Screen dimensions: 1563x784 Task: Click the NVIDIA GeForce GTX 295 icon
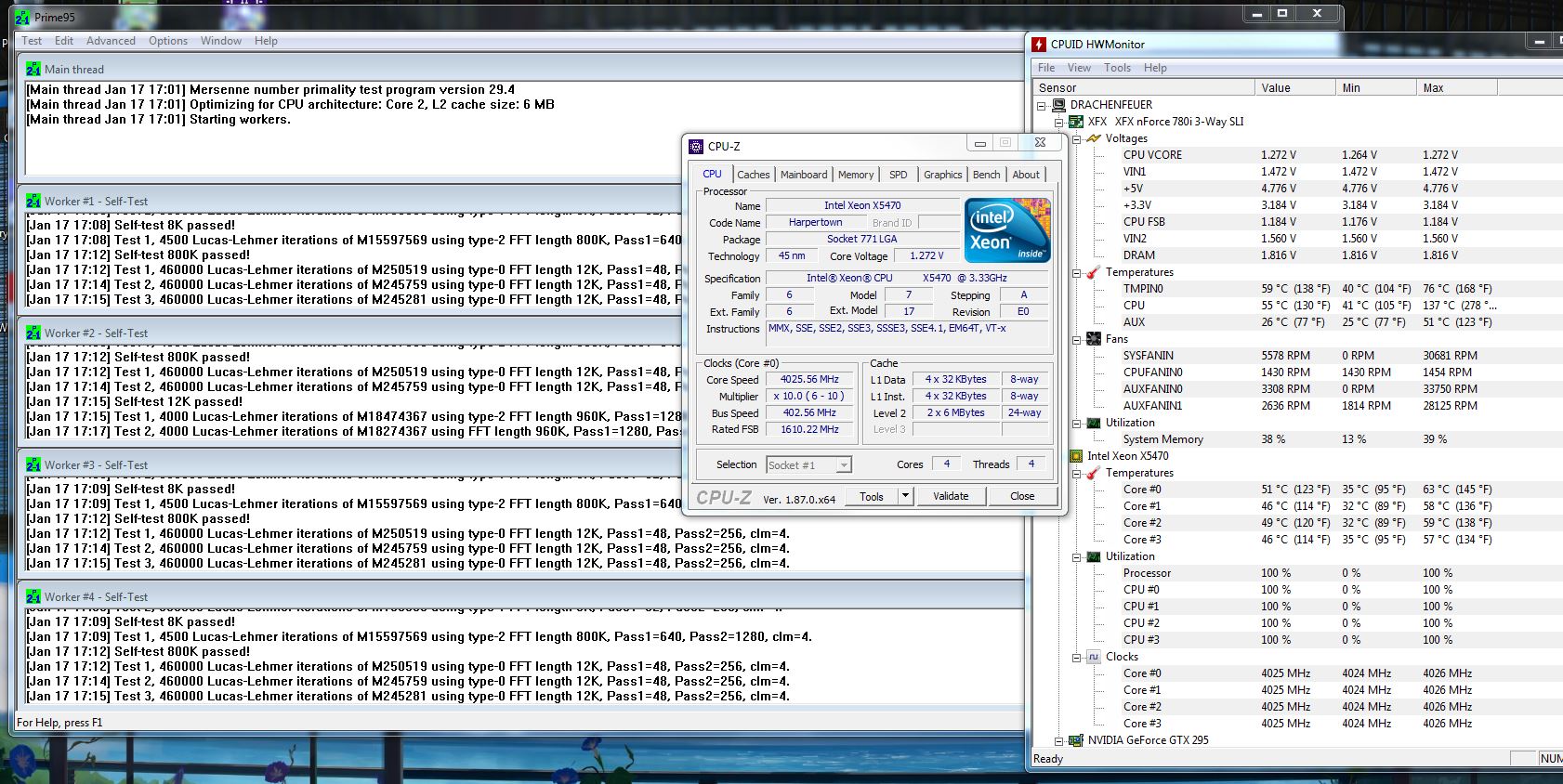[1076, 740]
